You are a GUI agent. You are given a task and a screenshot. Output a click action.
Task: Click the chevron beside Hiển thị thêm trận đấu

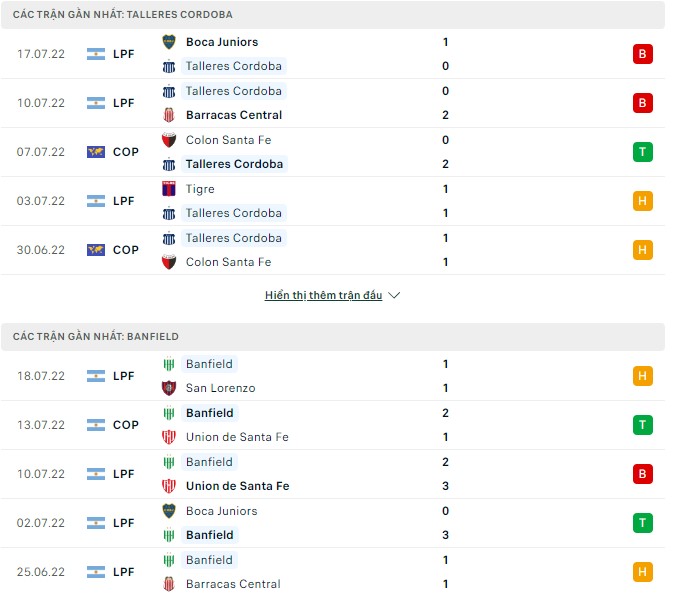tap(394, 296)
